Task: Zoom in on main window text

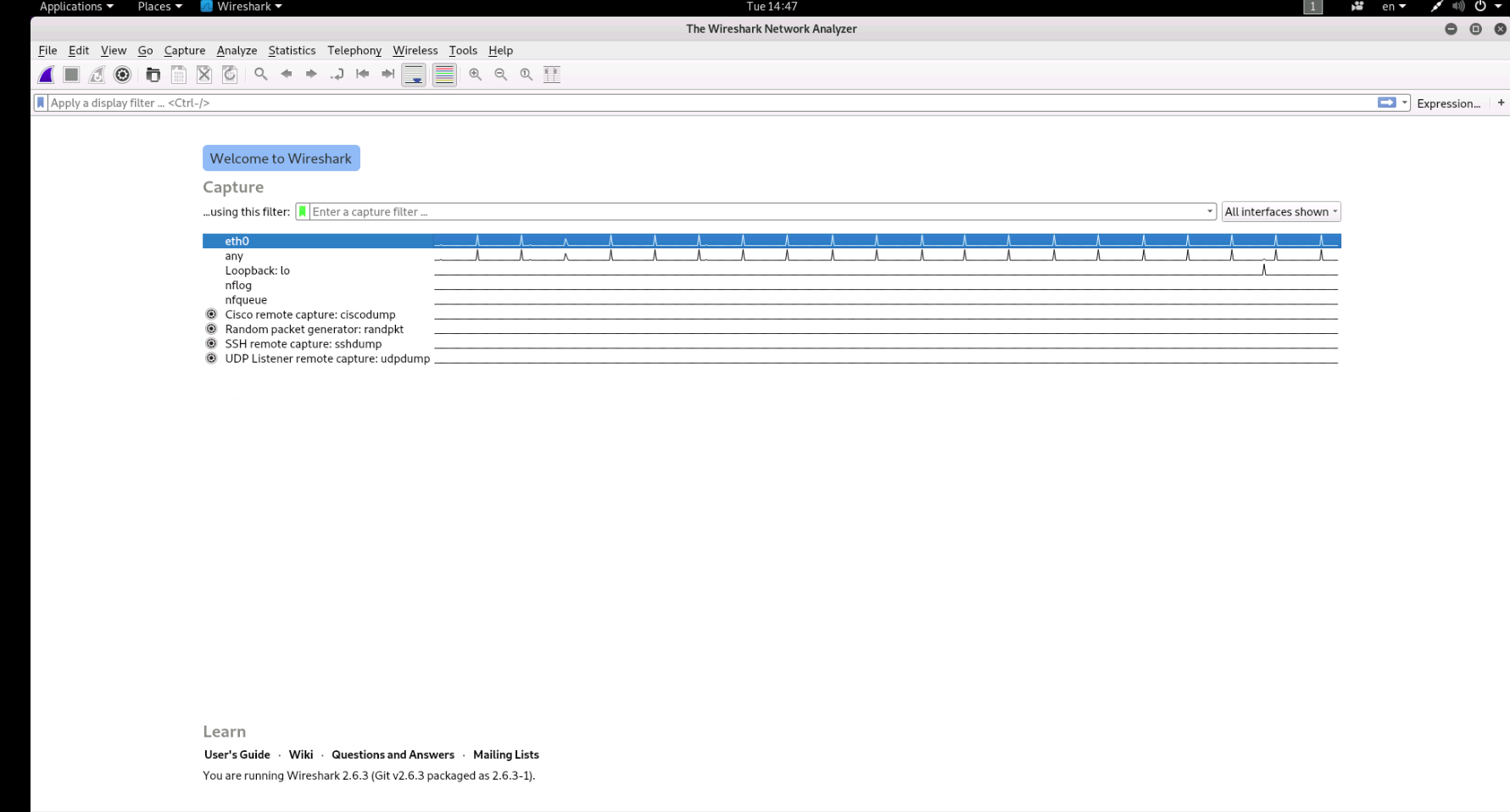Action: pyautogui.click(x=476, y=75)
